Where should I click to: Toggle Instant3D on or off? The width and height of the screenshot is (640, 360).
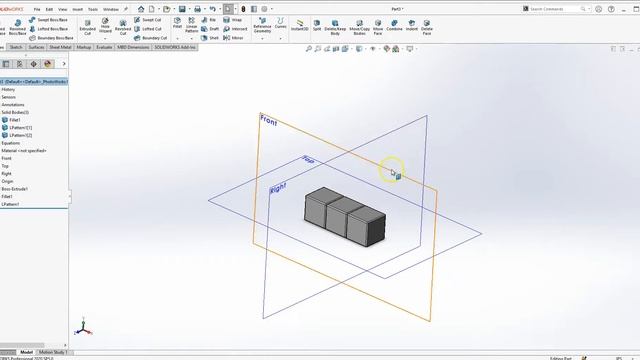(x=300, y=25)
